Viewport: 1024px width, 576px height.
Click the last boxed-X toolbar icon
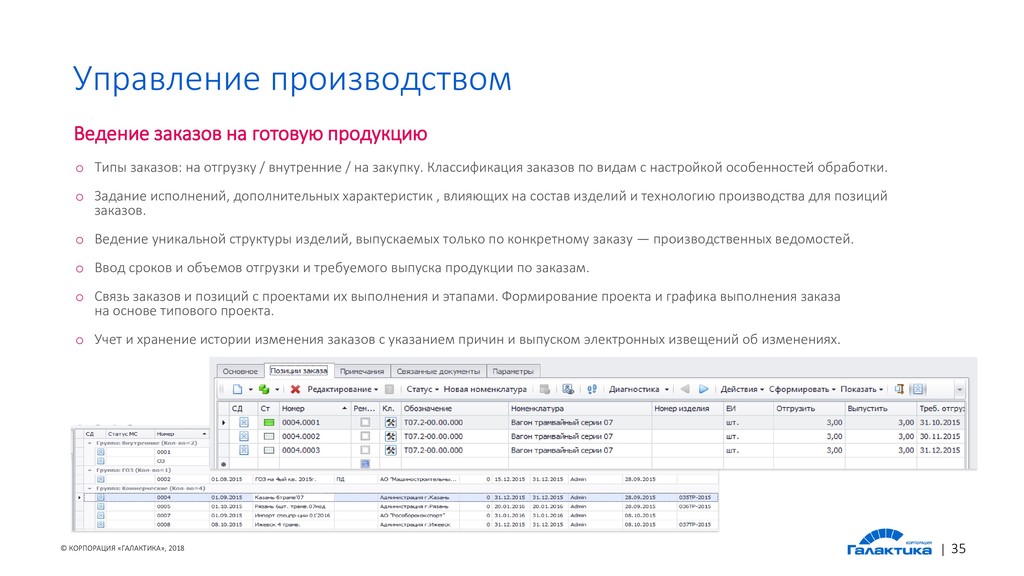pos(918,389)
